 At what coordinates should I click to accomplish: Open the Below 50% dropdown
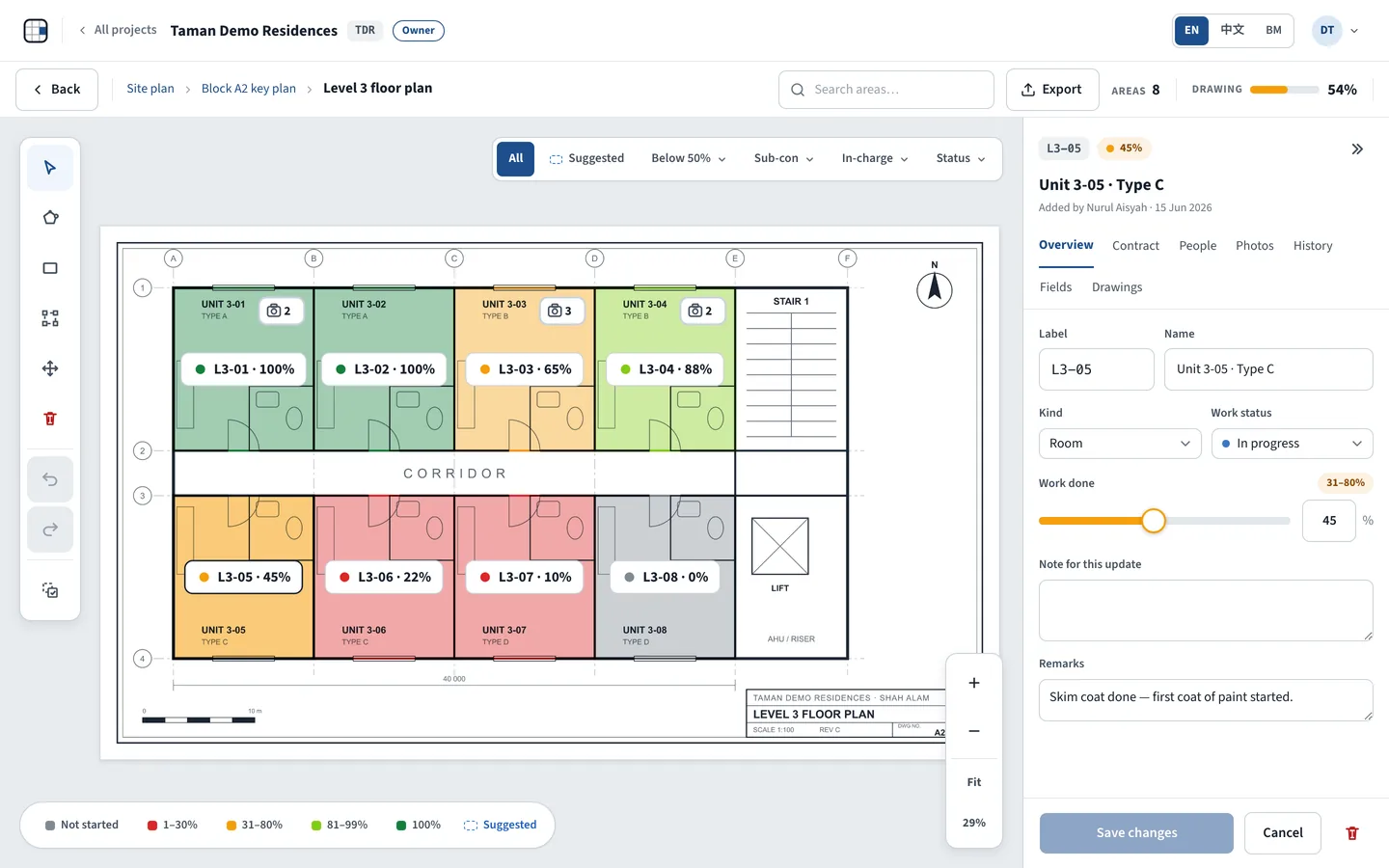tap(689, 158)
